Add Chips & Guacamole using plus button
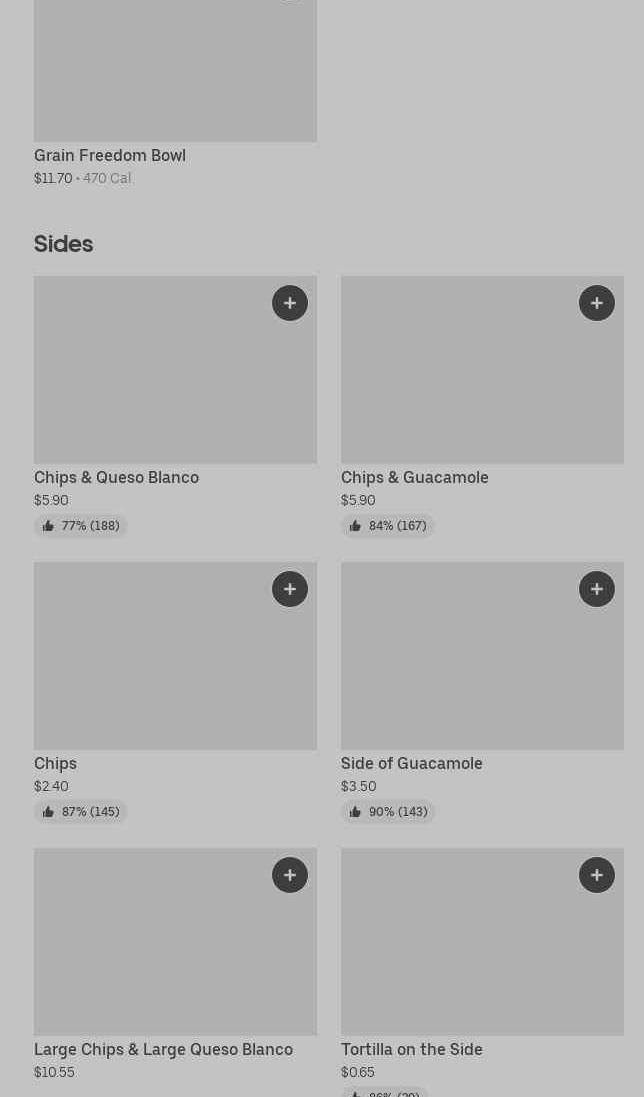Viewport: 644px width, 1097px height. [597, 303]
